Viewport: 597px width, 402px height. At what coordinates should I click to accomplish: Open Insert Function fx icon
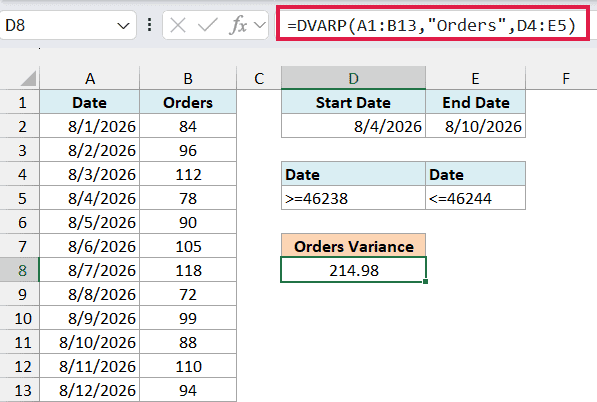click(238, 26)
